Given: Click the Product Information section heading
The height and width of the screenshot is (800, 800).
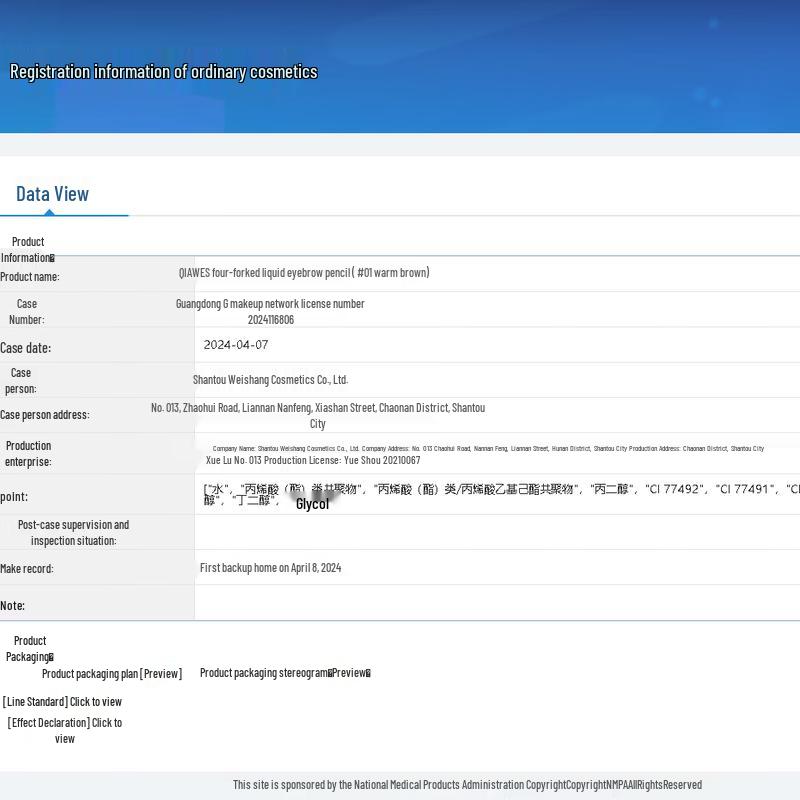Looking at the screenshot, I should 28,249.
